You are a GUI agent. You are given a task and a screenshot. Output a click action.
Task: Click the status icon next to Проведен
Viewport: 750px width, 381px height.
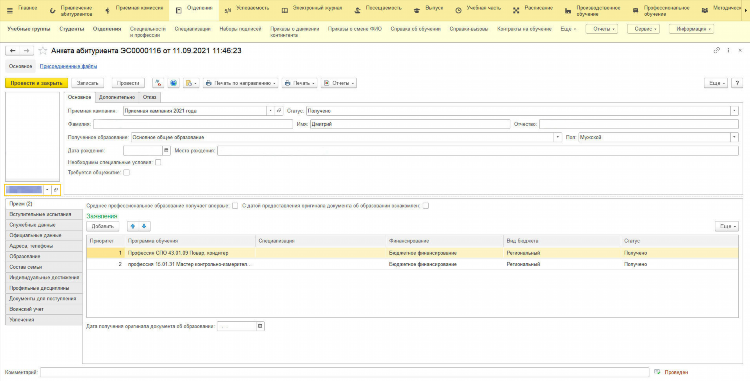coord(657,372)
